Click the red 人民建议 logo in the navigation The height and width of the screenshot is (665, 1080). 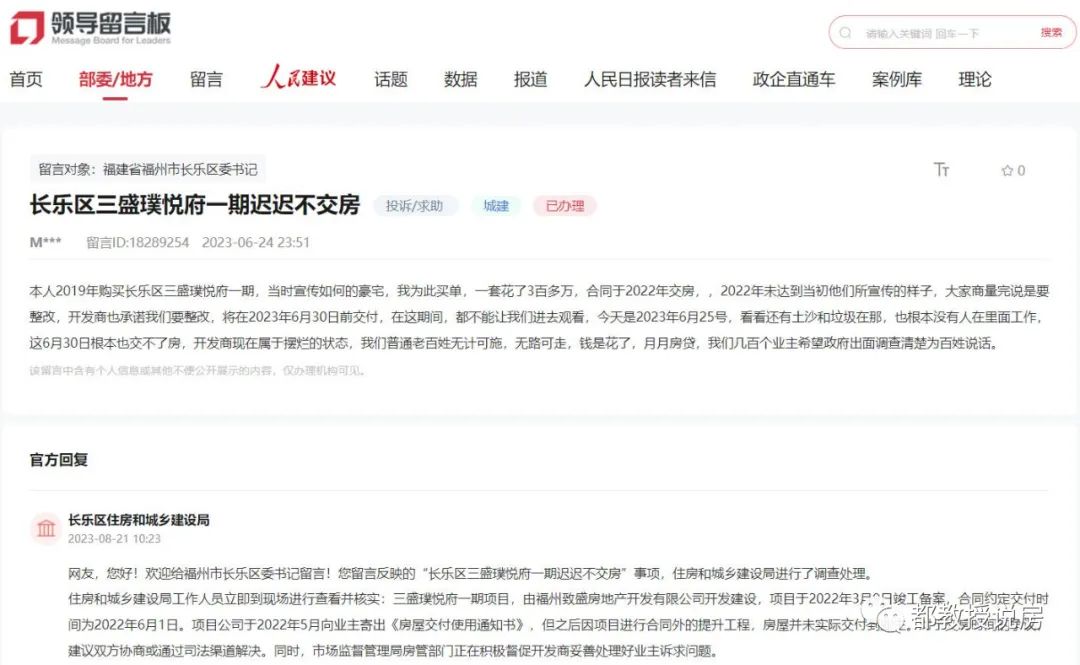pos(301,79)
